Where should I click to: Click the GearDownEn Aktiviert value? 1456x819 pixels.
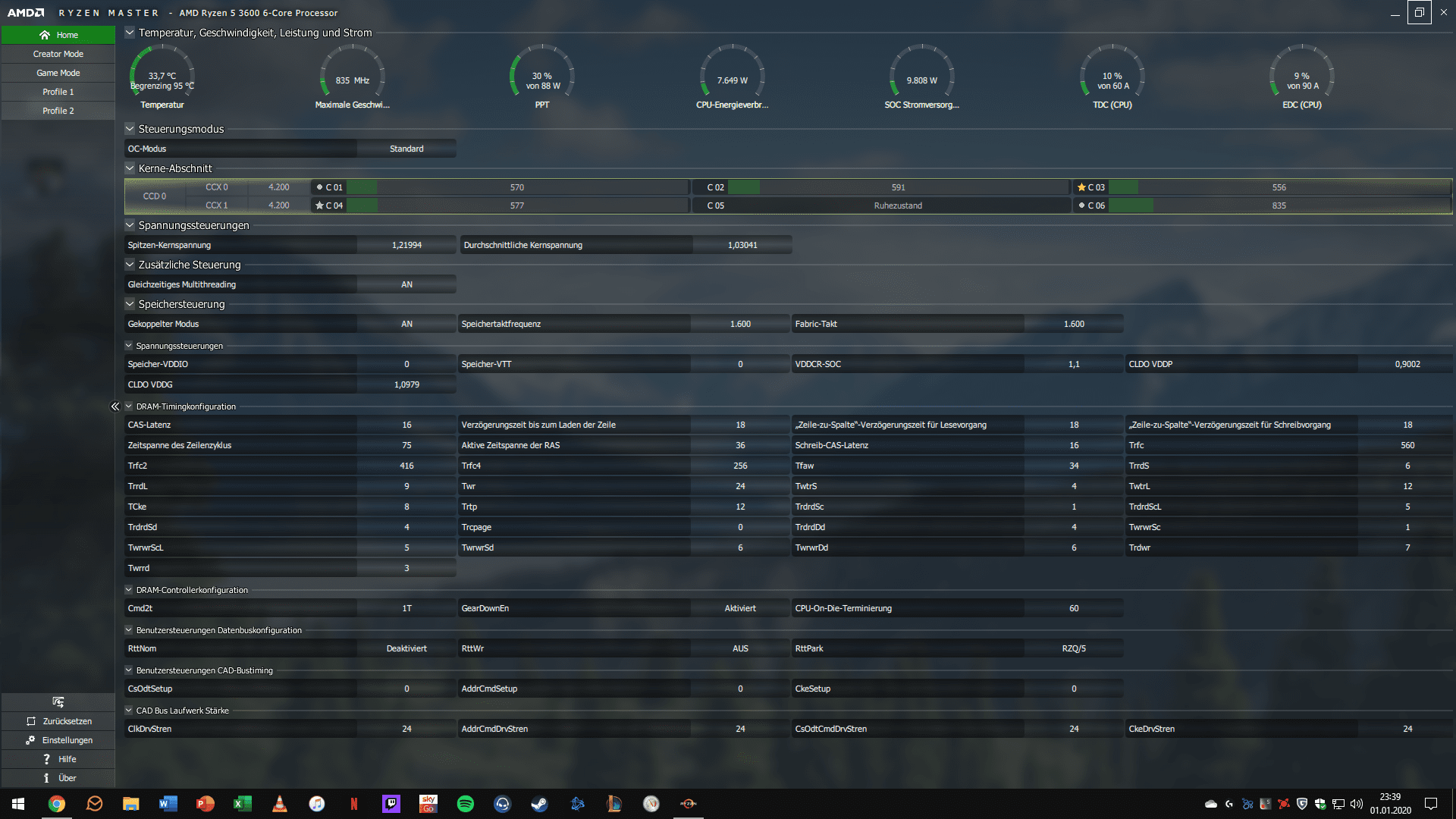(740, 608)
